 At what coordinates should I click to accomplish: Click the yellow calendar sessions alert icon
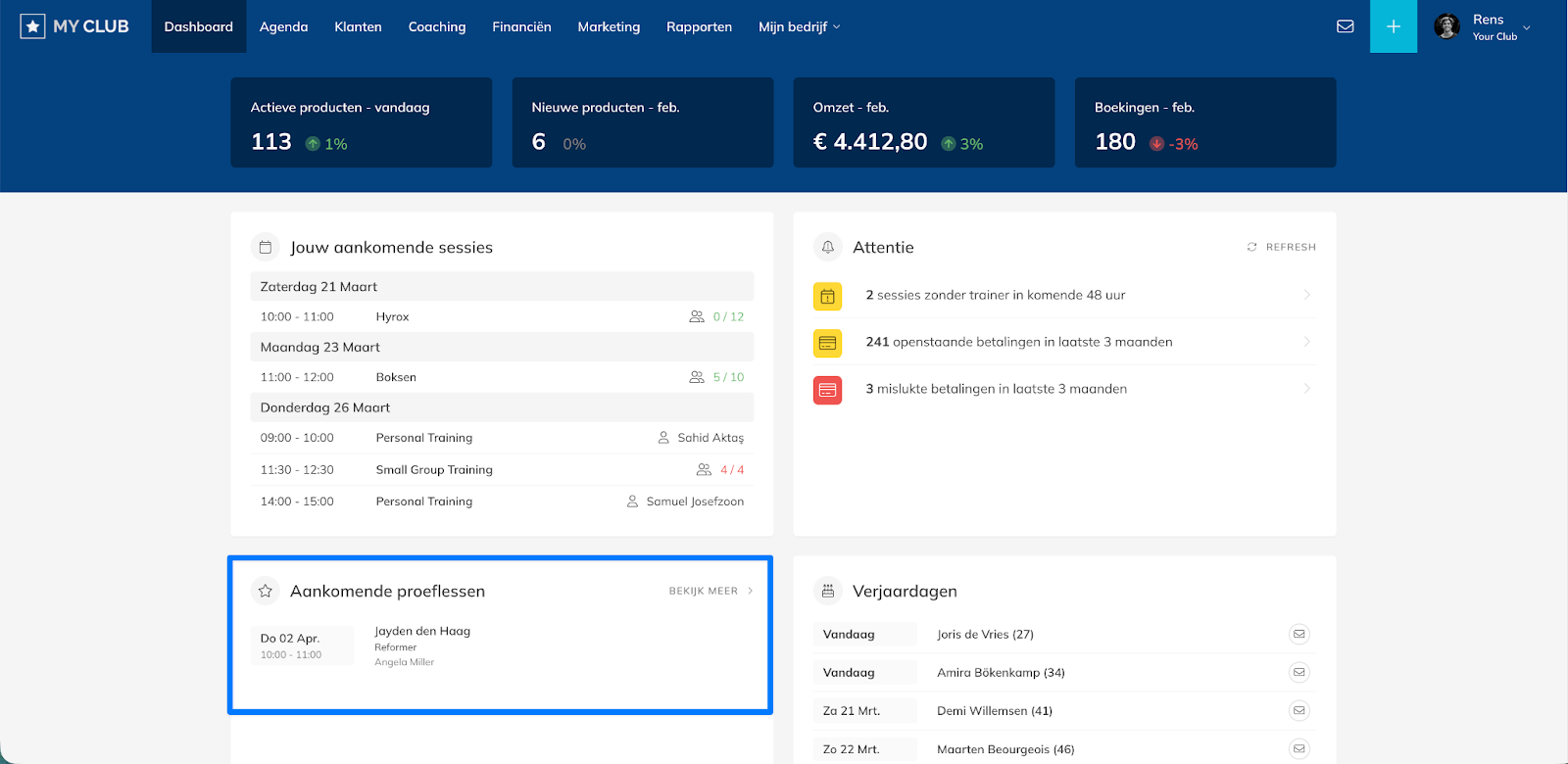tap(827, 296)
